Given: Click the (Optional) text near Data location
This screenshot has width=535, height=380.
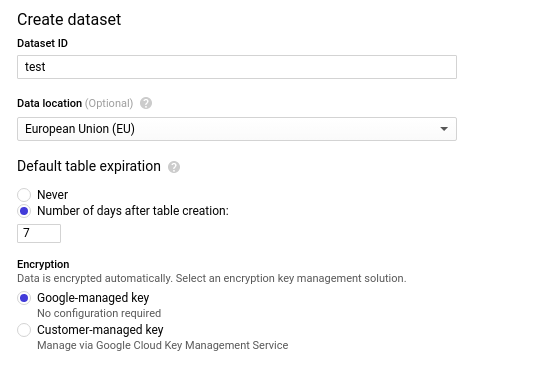Looking at the screenshot, I should pos(109,103).
